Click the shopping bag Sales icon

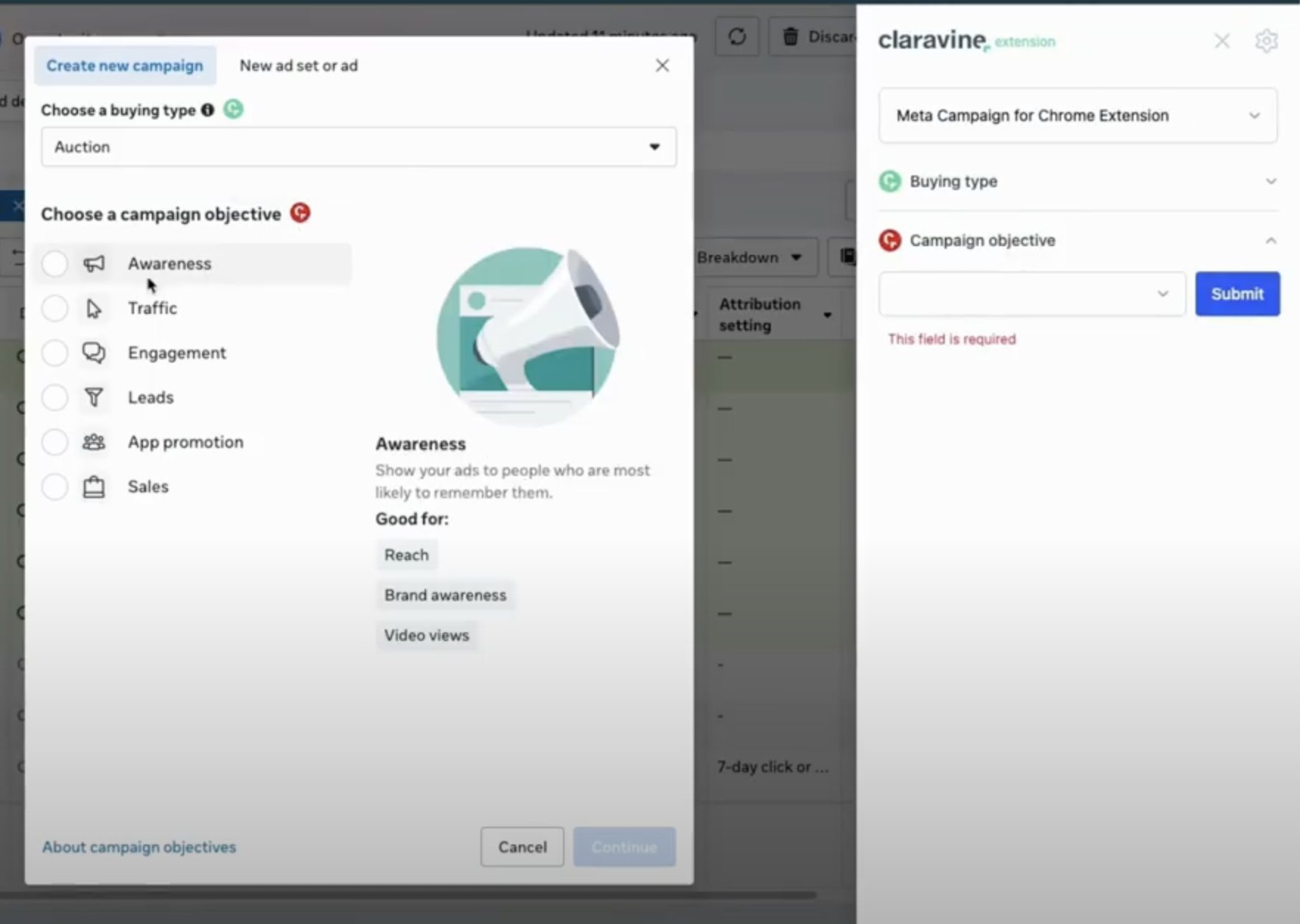tap(94, 486)
